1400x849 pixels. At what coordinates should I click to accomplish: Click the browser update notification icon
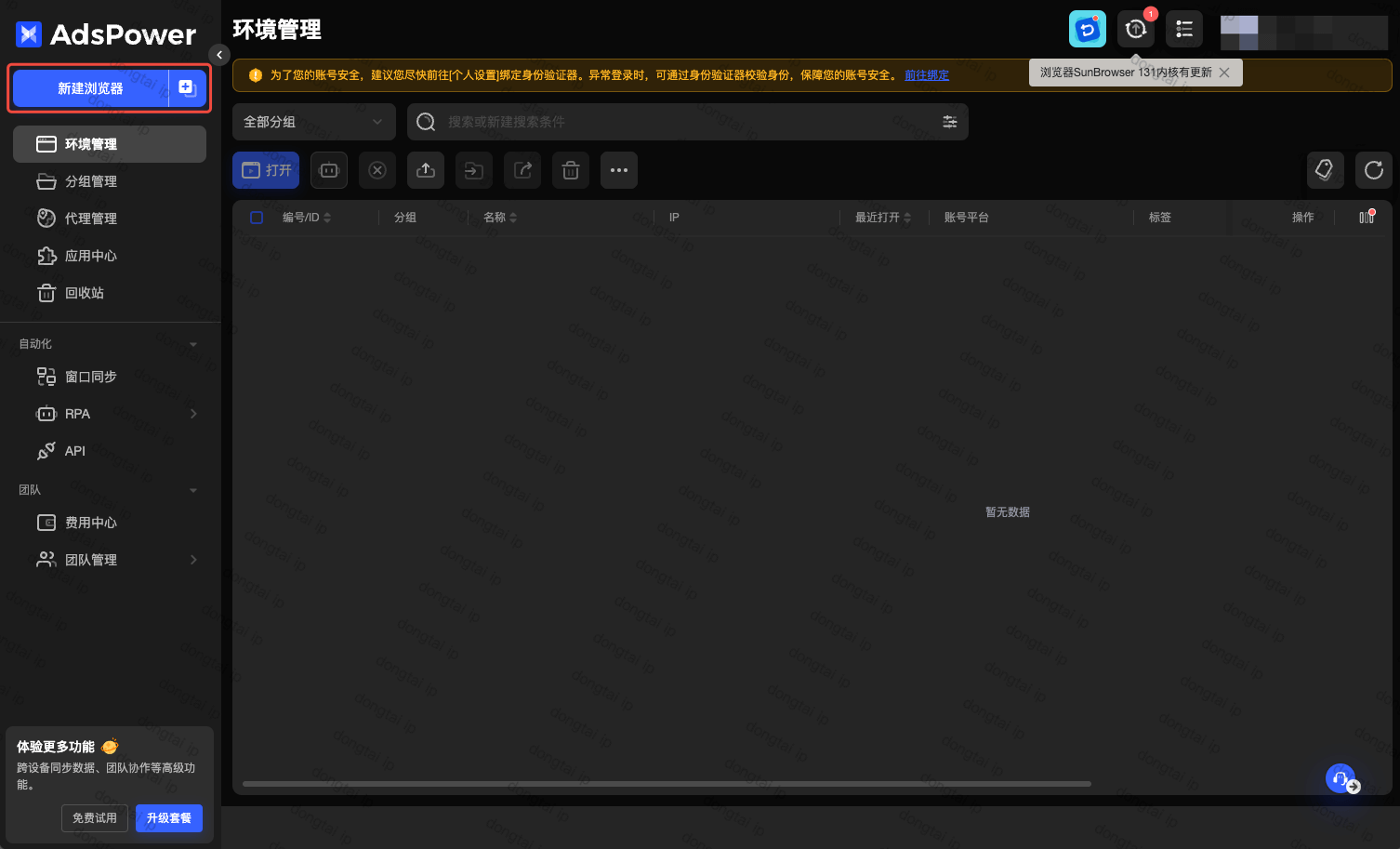click(x=1136, y=30)
